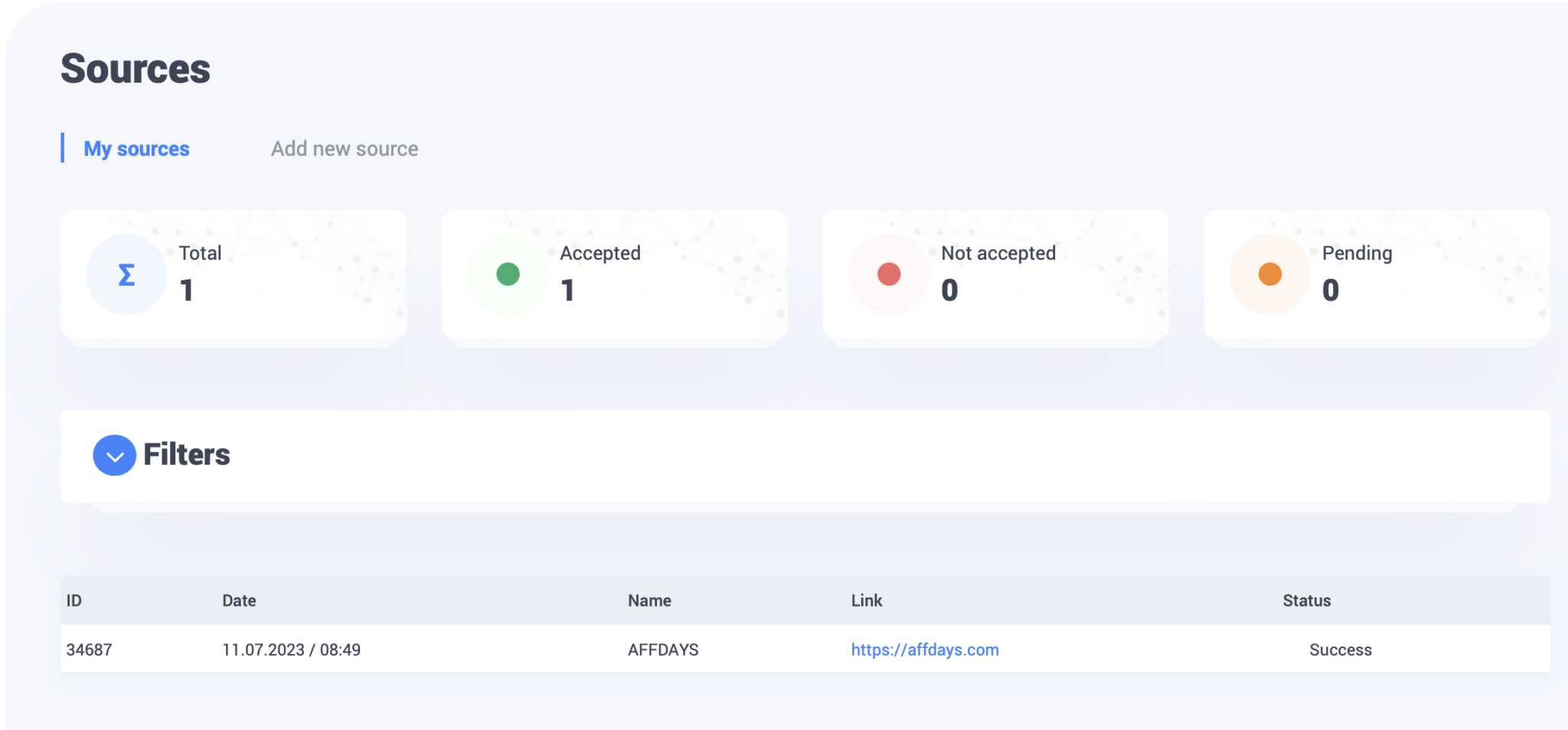Click the Success status value
Screen dimensions: 1568x730
[x=1340, y=650]
